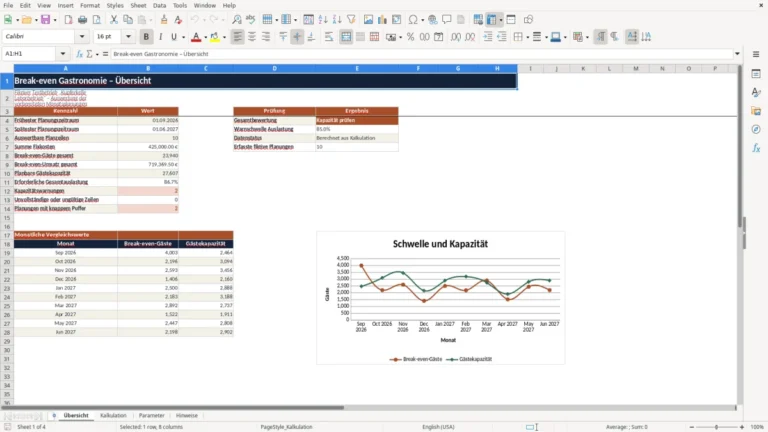Toggle Underline formatting
This screenshot has width=768, height=432.
coord(173,37)
